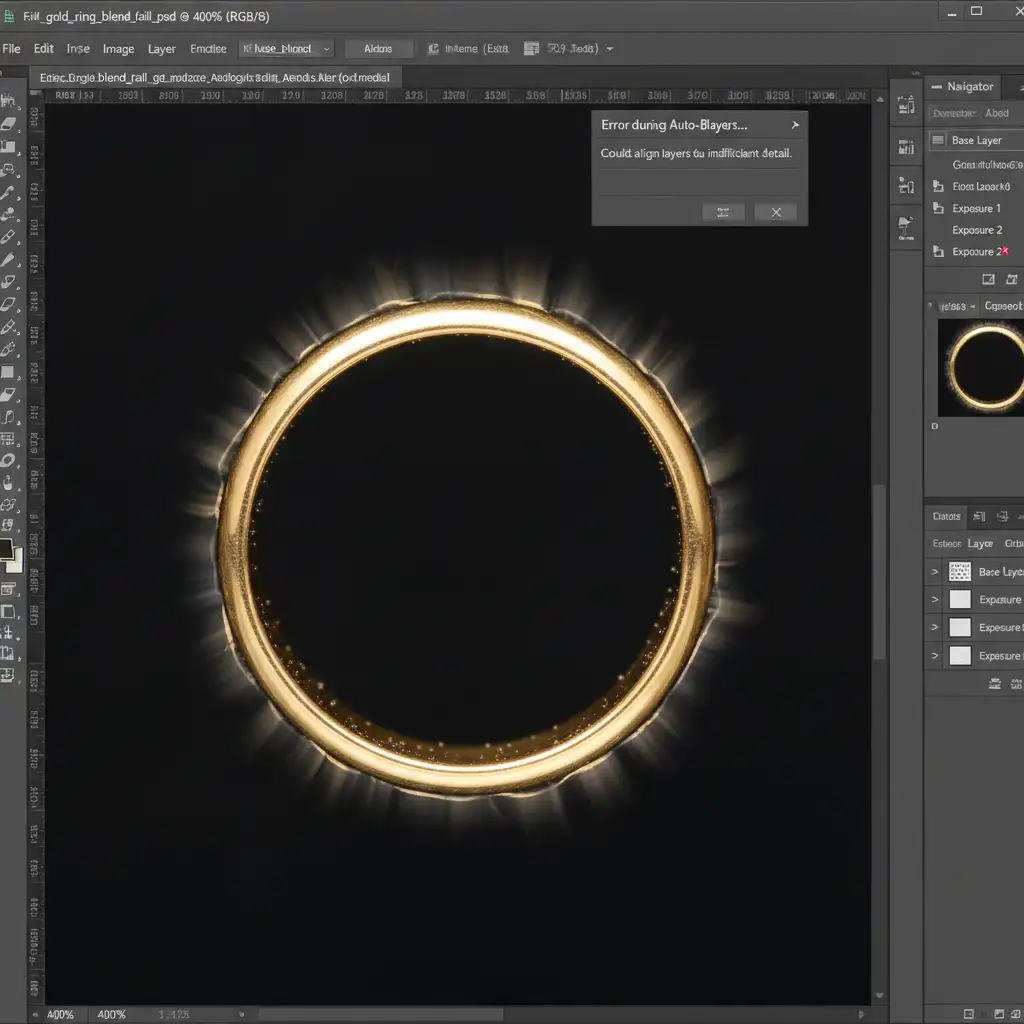Open the File menu
Screen dimensions: 1024x1024
tap(12, 48)
